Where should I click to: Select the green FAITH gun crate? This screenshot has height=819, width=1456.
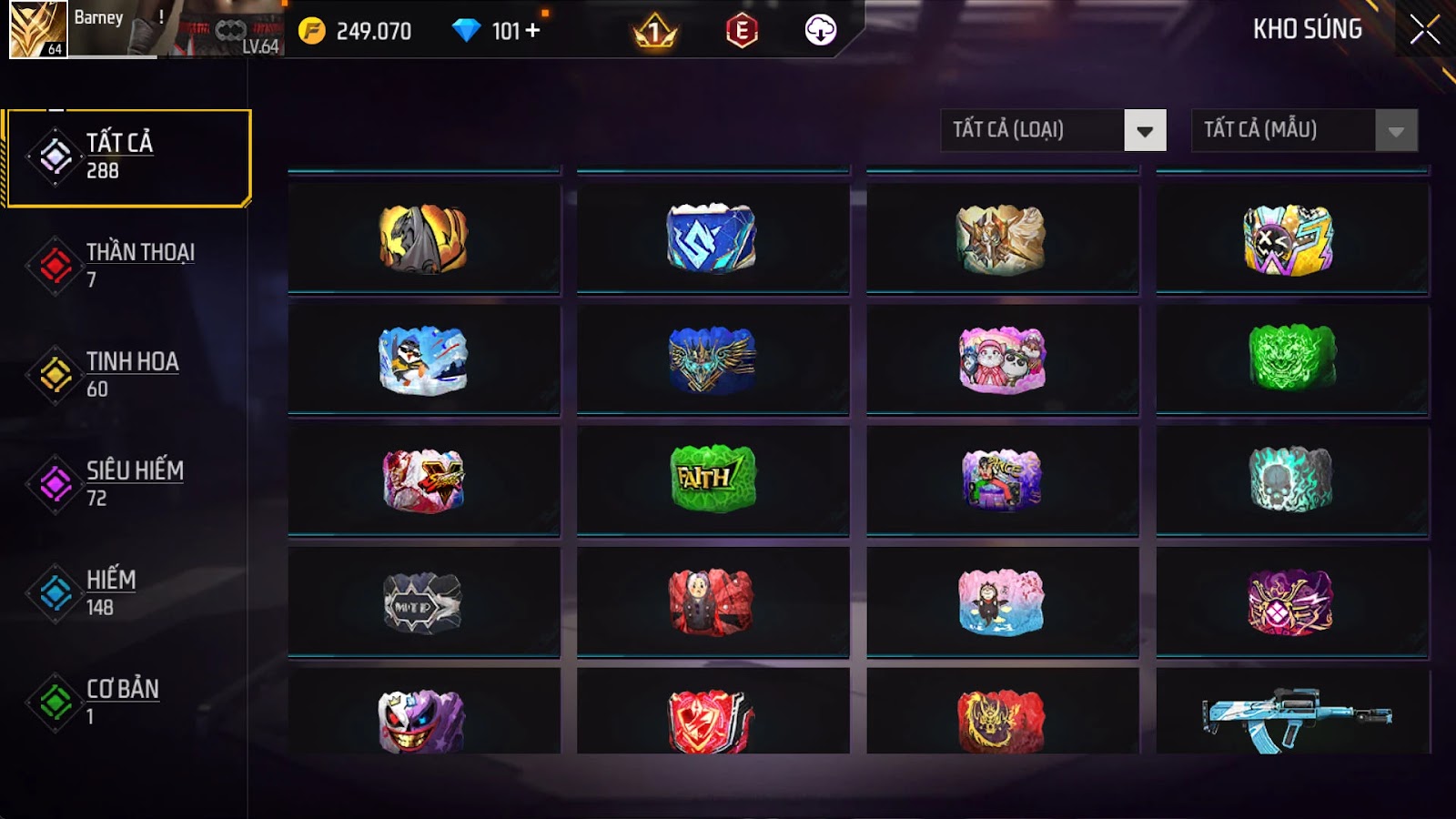click(713, 479)
